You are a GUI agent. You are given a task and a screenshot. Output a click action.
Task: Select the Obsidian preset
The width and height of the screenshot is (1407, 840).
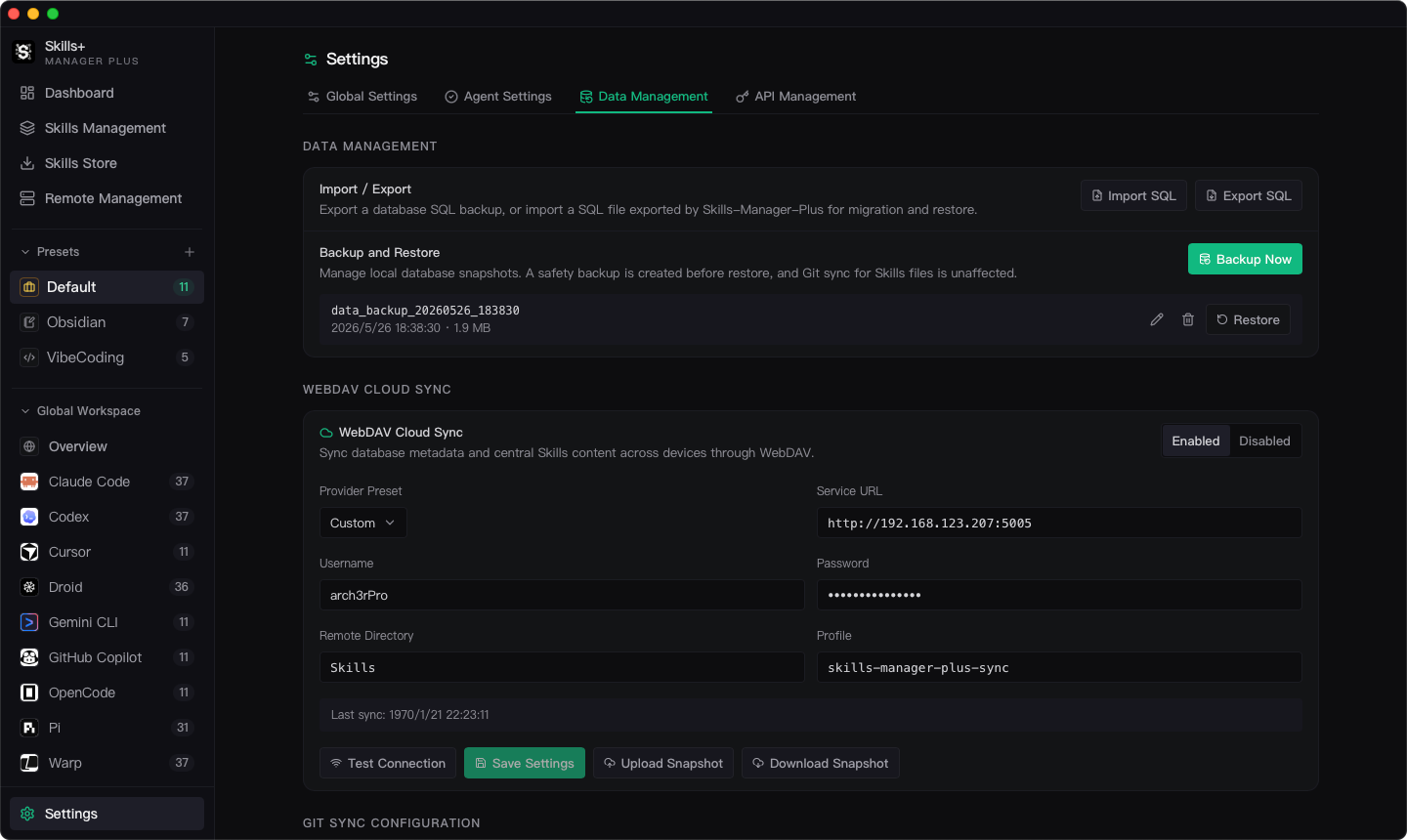tap(107, 322)
